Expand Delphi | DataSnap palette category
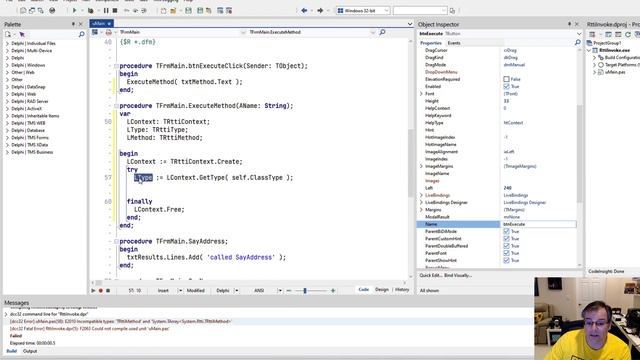This screenshot has width=640, height=360. (x=7, y=87)
